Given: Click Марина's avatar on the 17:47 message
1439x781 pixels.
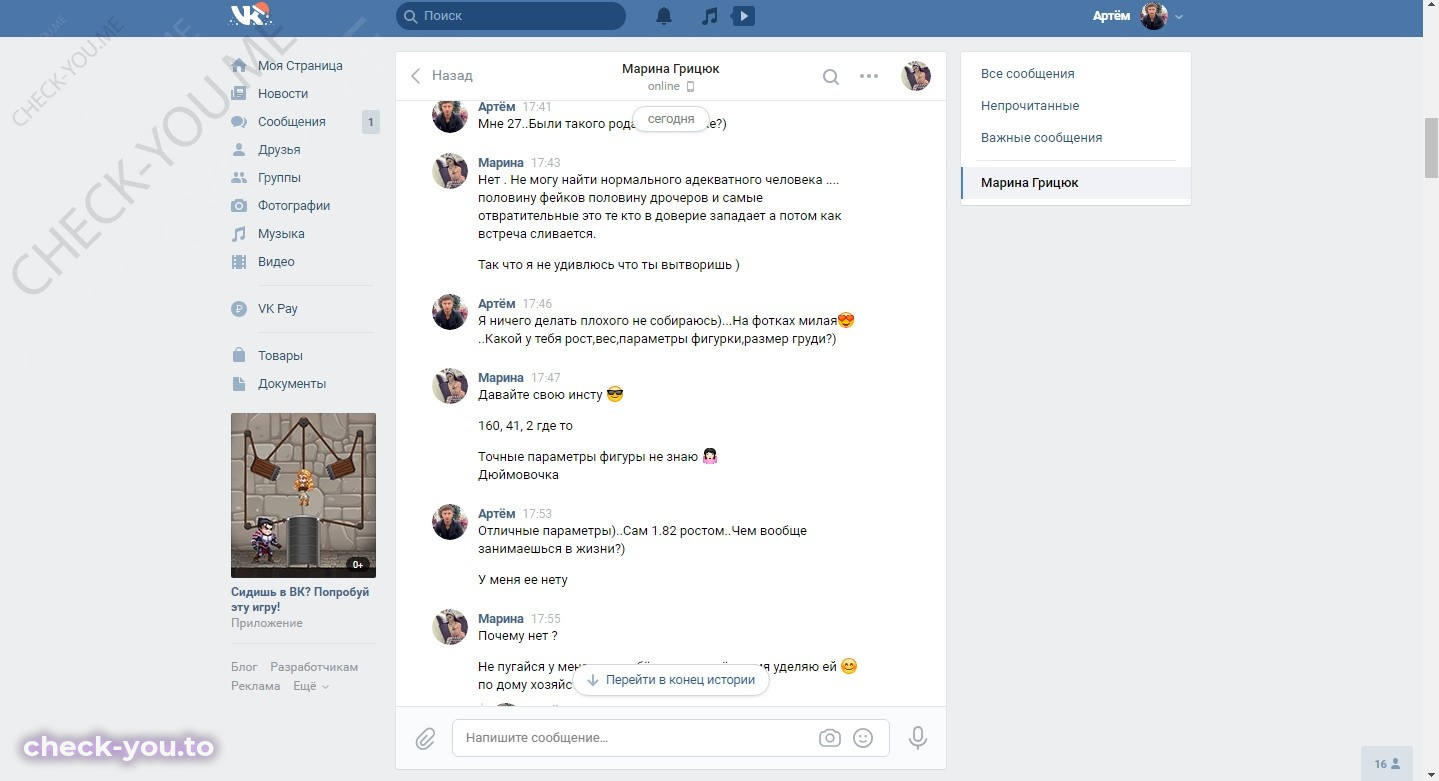Looking at the screenshot, I should tap(450, 386).
